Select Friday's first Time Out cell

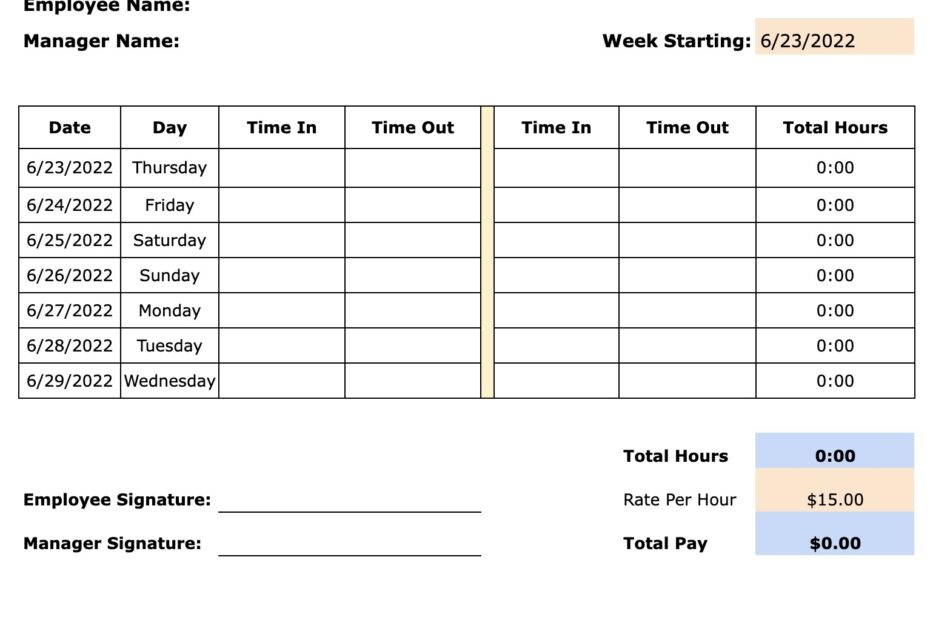412,205
